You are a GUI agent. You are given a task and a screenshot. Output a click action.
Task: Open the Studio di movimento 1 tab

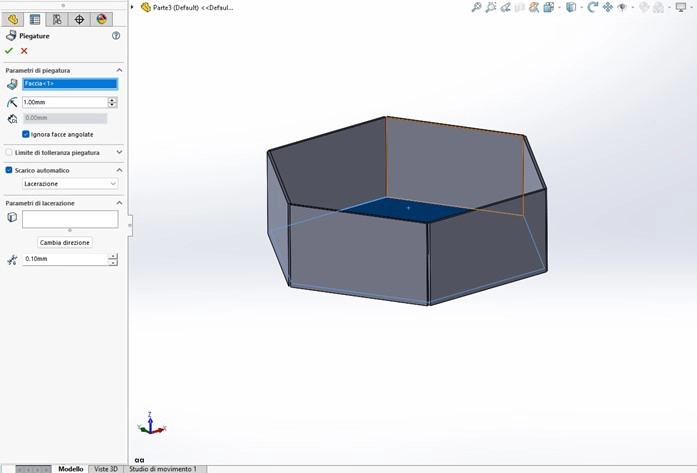tap(162, 468)
